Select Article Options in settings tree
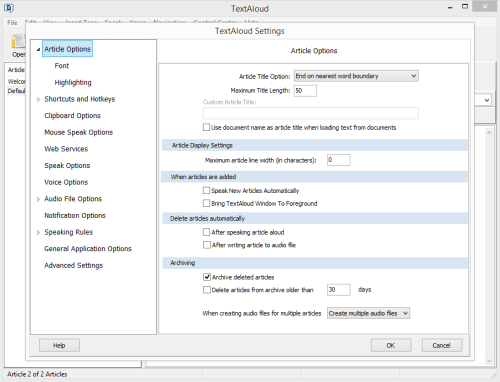500x382 pixels. click(67, 49)
